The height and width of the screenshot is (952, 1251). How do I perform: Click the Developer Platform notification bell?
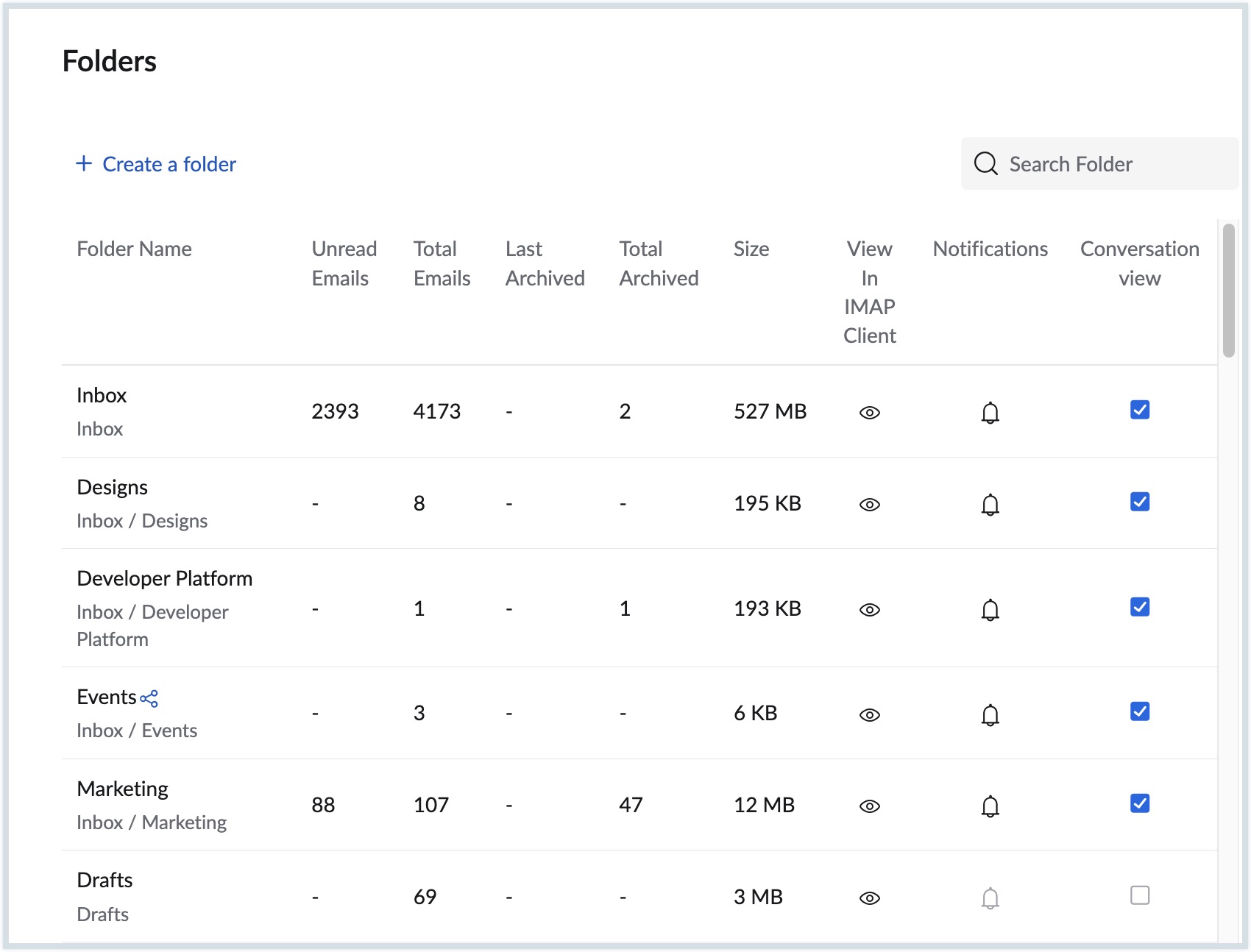[990, 610]
